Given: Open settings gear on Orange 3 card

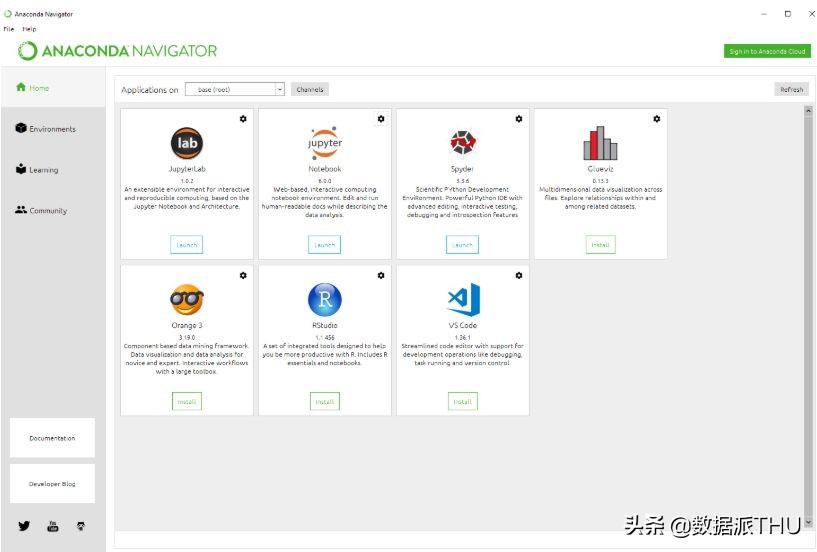Looking at the screenshot, I should point(243,275).
